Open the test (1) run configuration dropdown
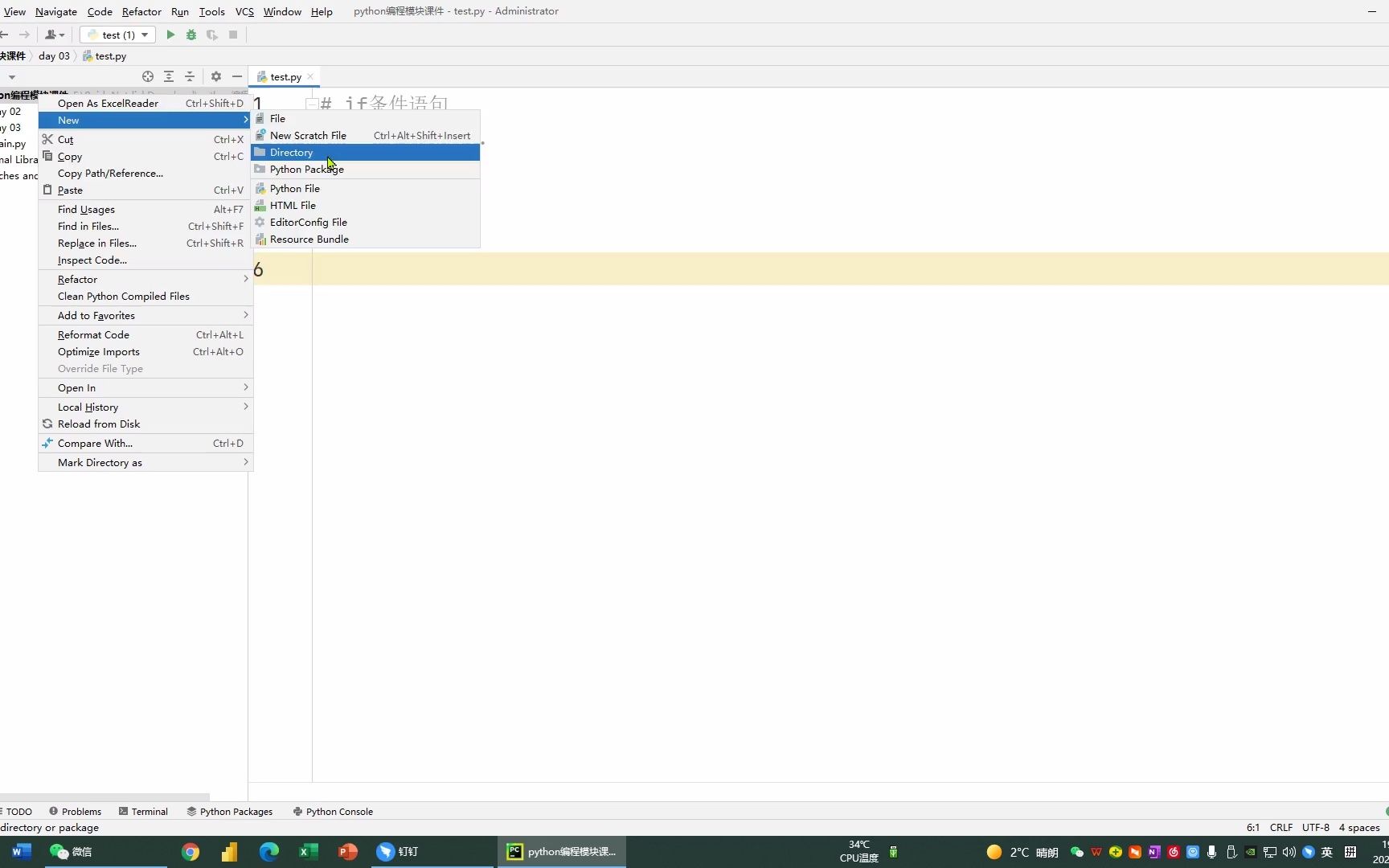Viewport: 1389px width, 868px height. click(x=117, y=35)
